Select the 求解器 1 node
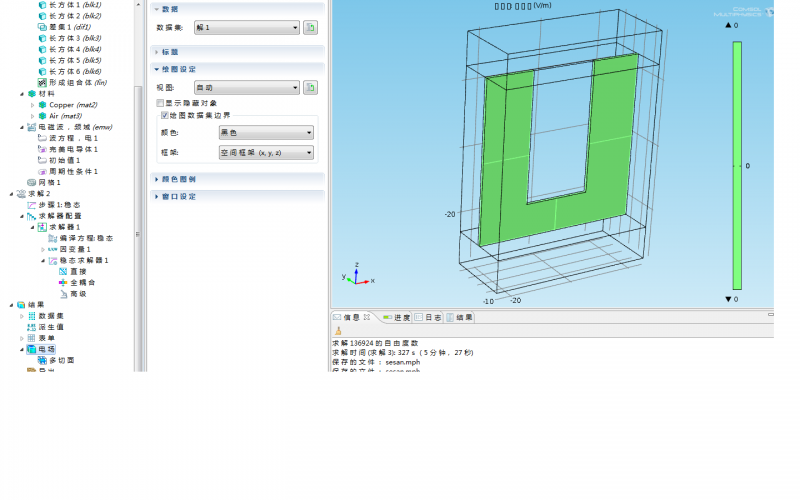This screenshot has width=800, height=500. tap(60, 227)
